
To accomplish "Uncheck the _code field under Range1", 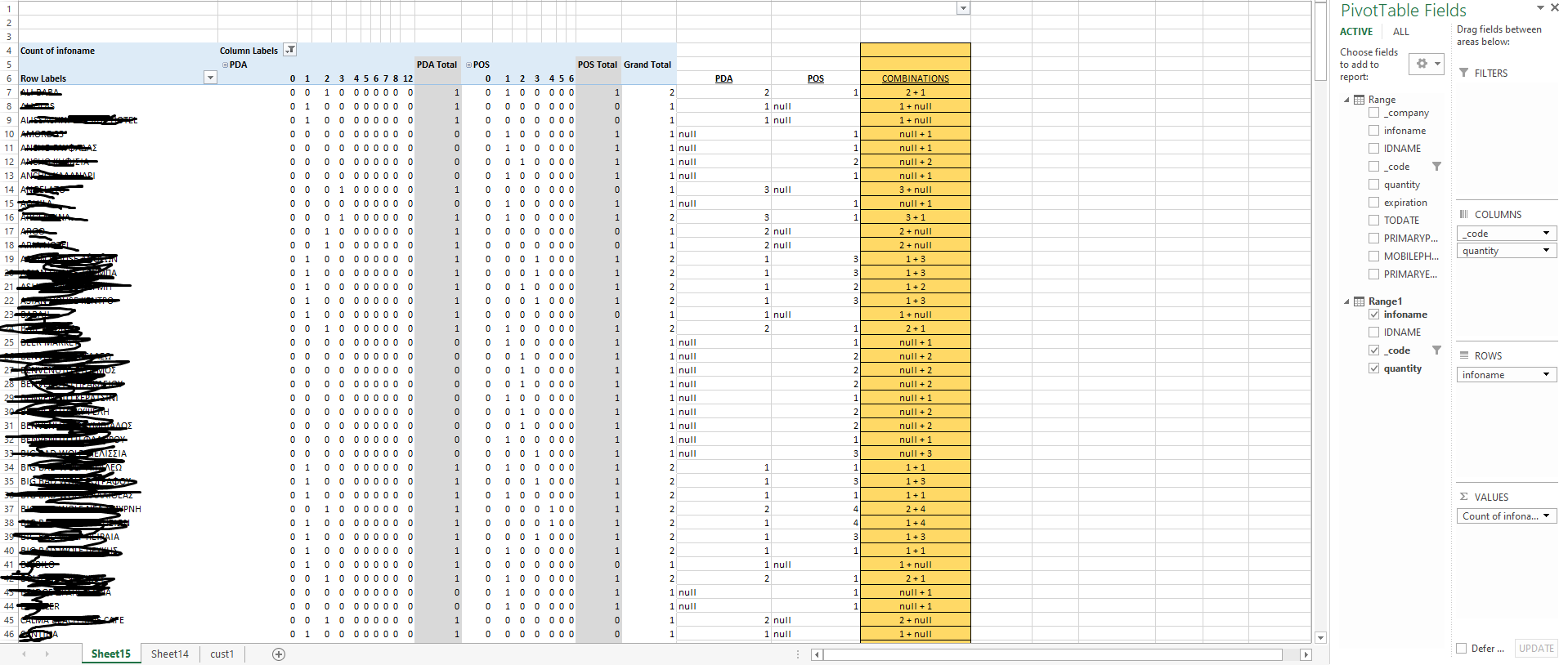I will [1373, 350].
